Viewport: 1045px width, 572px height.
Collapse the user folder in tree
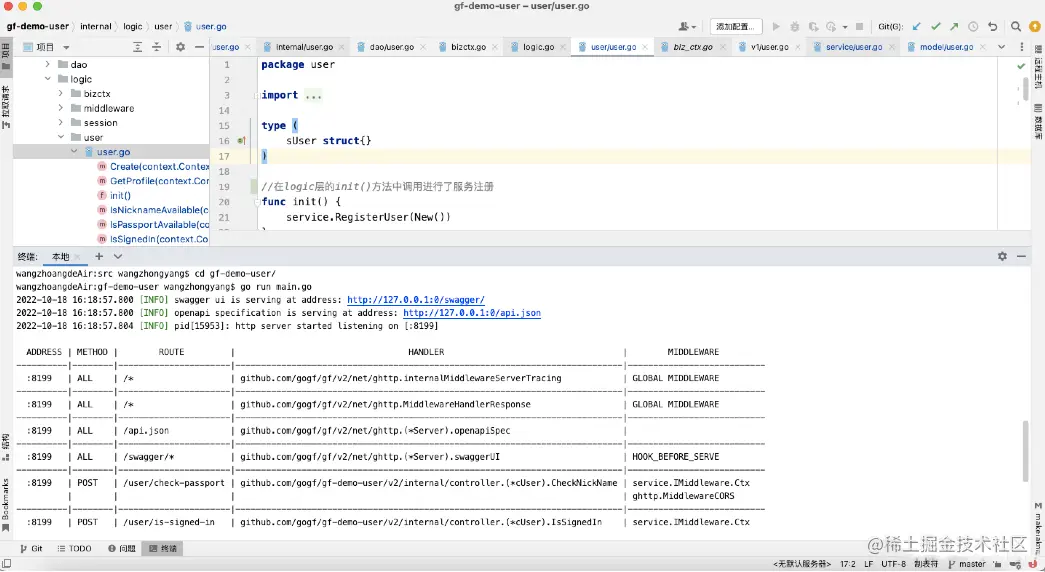click(x=61, y=137)
